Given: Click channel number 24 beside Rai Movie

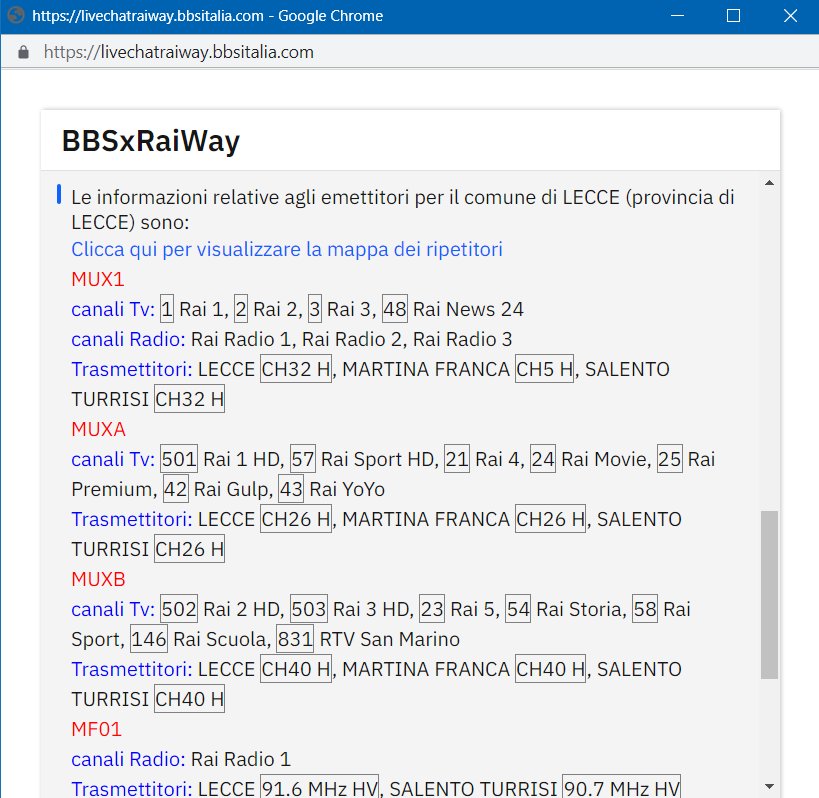Looking at the screenshot, I should point(543,459).
